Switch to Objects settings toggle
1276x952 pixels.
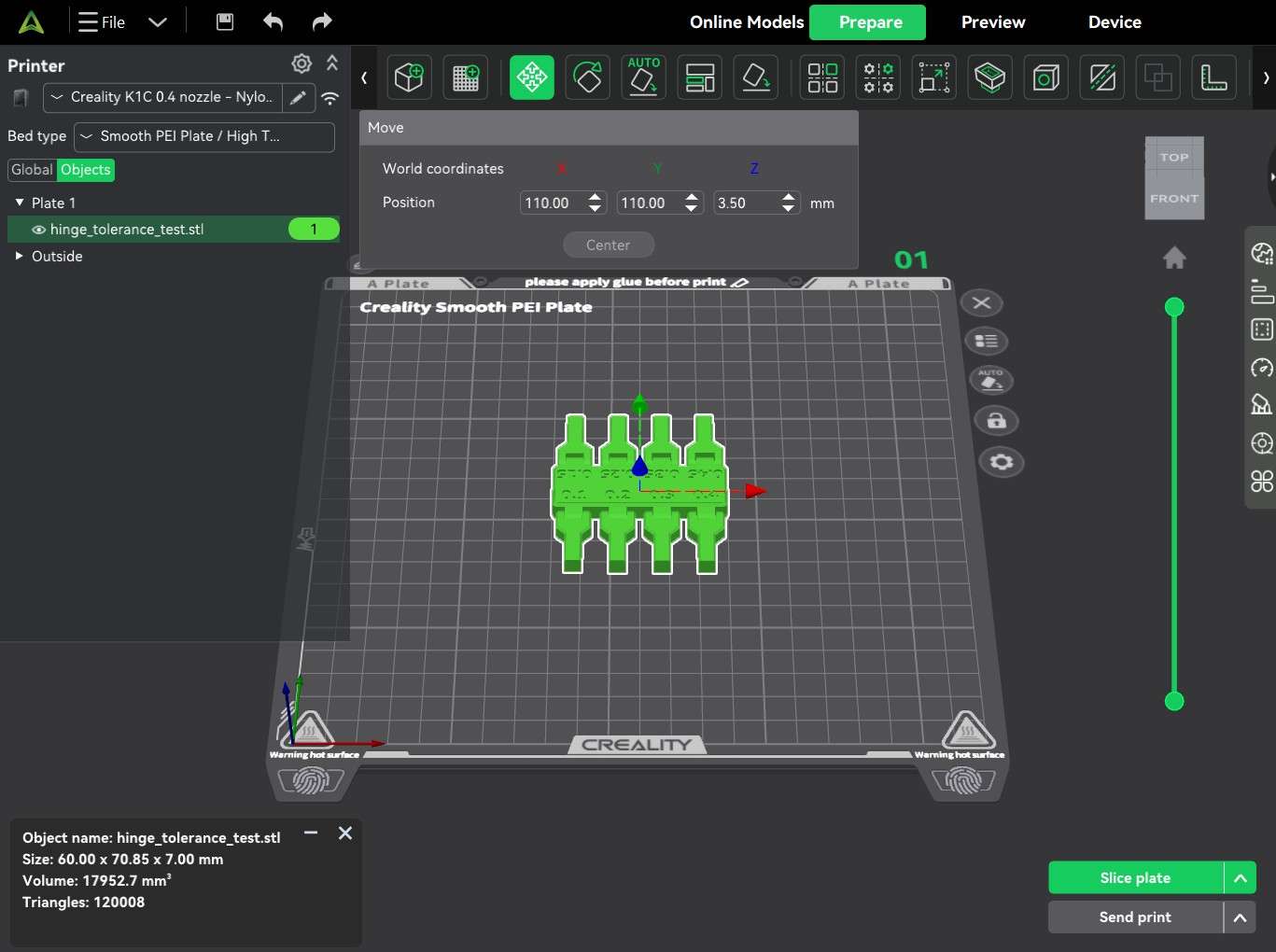86,170
